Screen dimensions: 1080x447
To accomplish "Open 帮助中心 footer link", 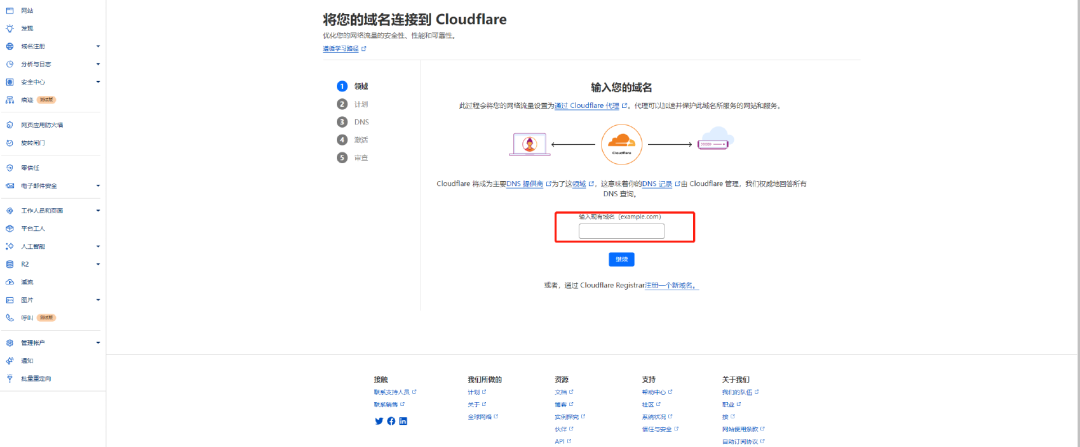I will click(x=656, y=392).
